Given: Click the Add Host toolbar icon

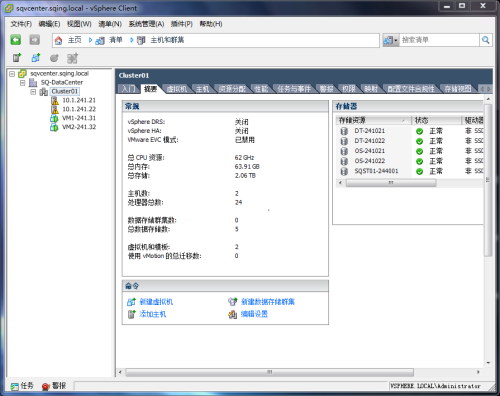Looking at the screenshot, I should 17,58.
